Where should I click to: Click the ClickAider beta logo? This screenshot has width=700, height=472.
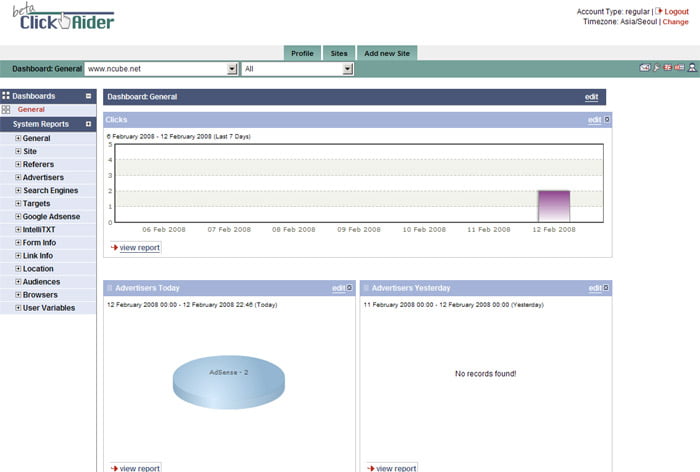[66, 19]
